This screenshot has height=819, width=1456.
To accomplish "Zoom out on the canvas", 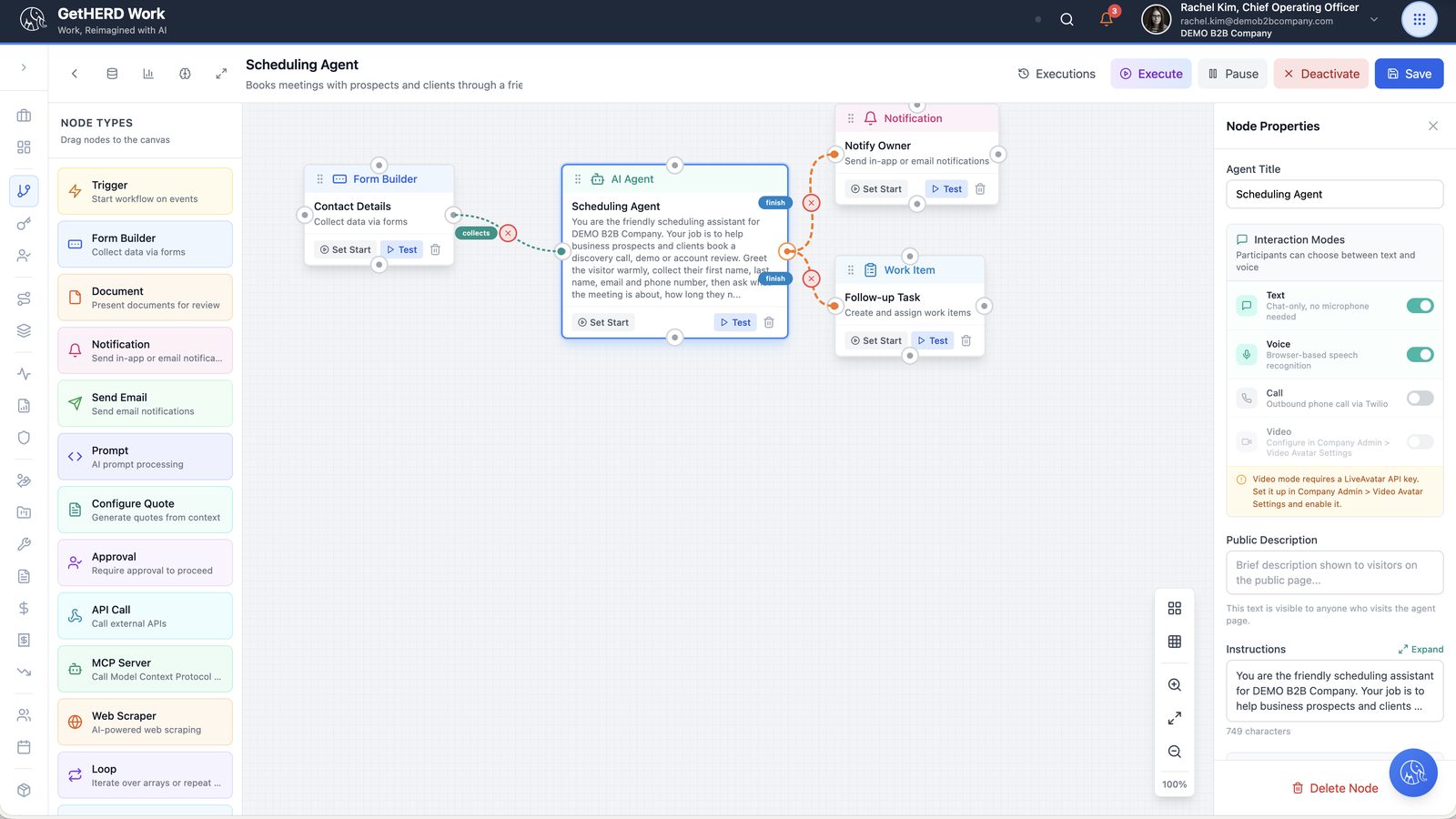I will (x=1175, y=752).
